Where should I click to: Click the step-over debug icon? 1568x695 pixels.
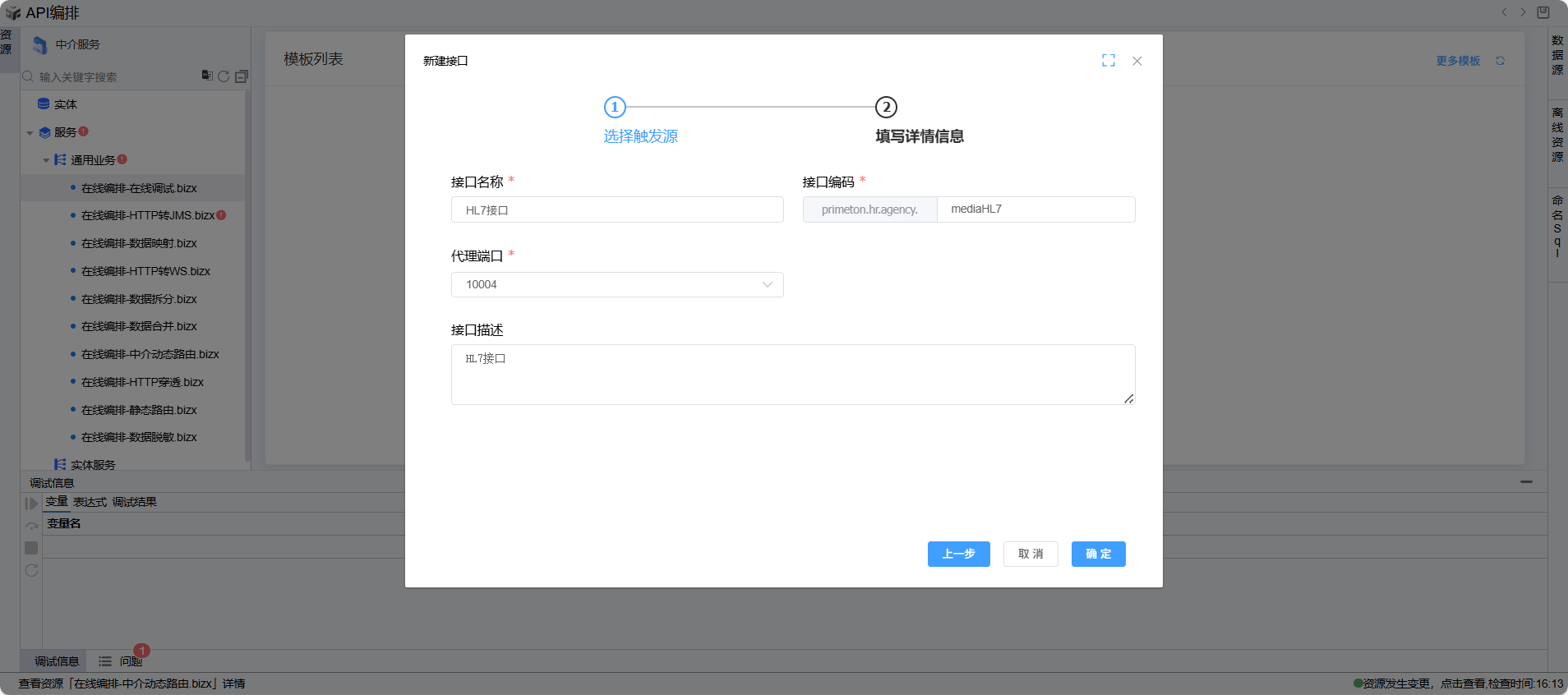[31, 526]
